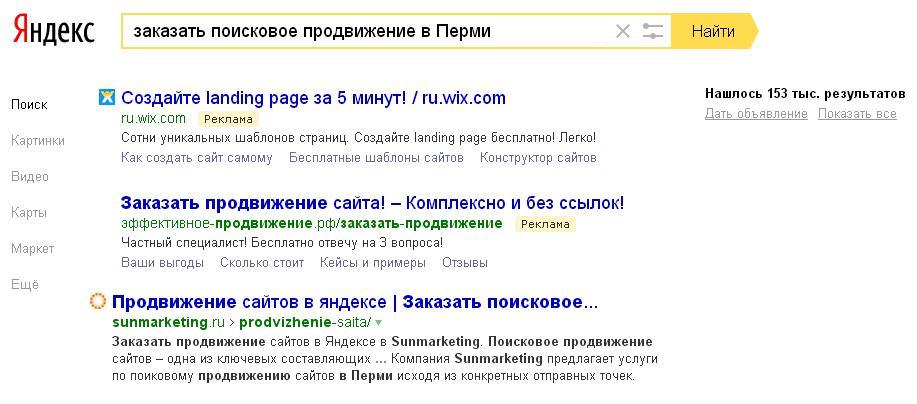
Task: Click the Wix favicon next to first result
Action: click(x=107, y=97)
